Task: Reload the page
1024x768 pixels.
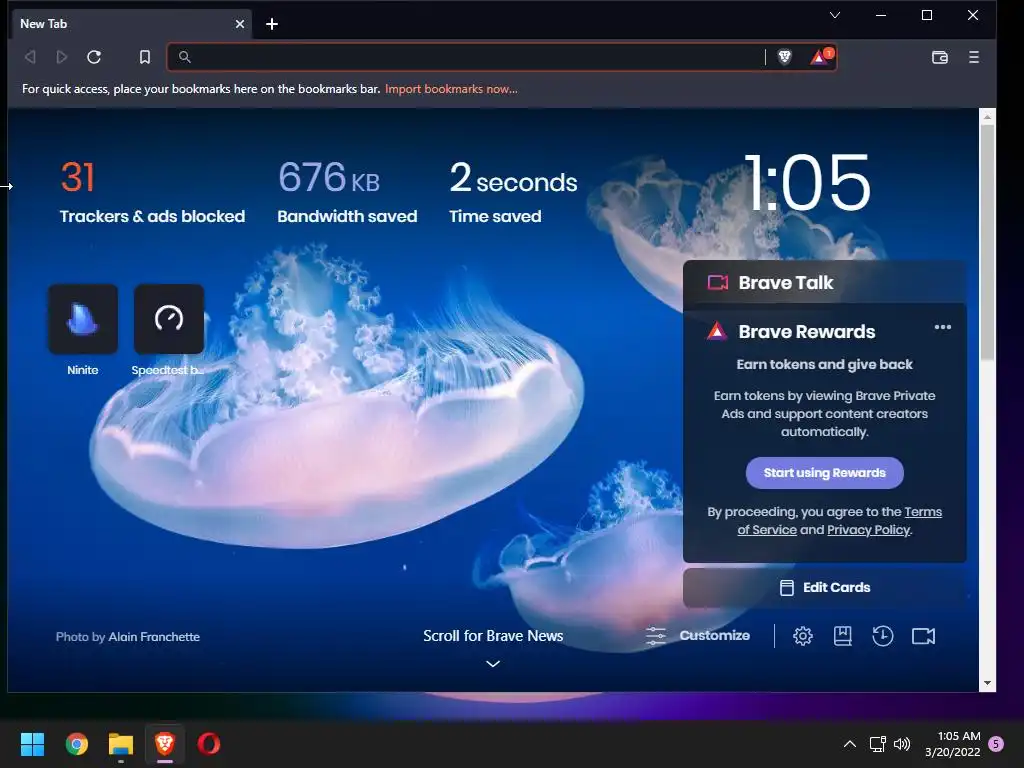Action: coord(94,57)
